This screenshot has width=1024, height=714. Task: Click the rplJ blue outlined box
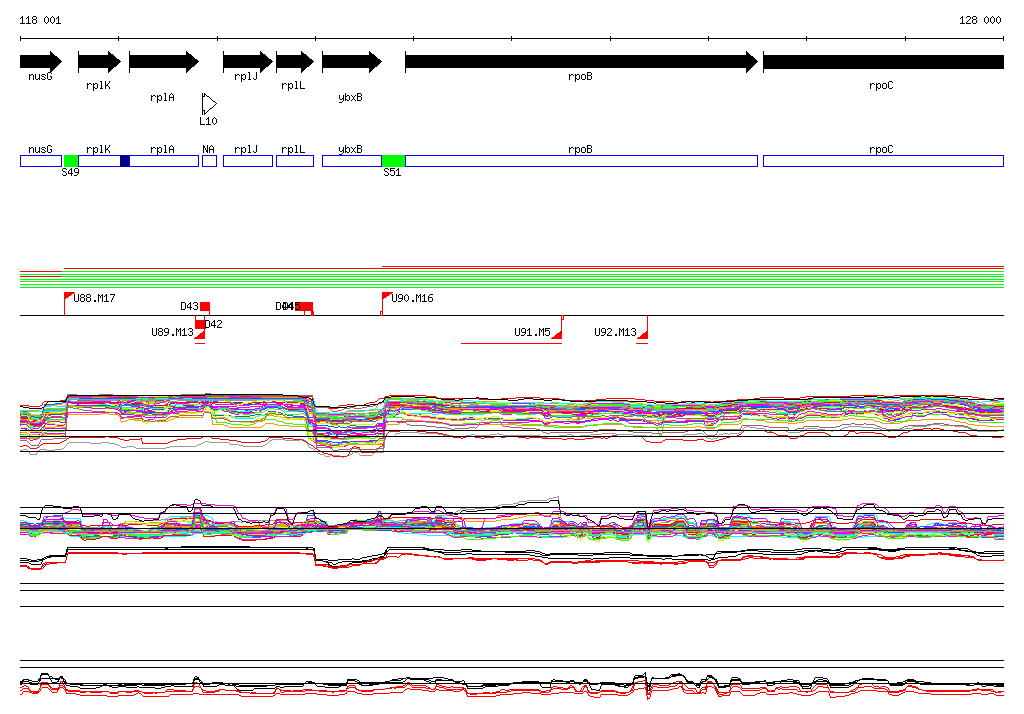248,161
